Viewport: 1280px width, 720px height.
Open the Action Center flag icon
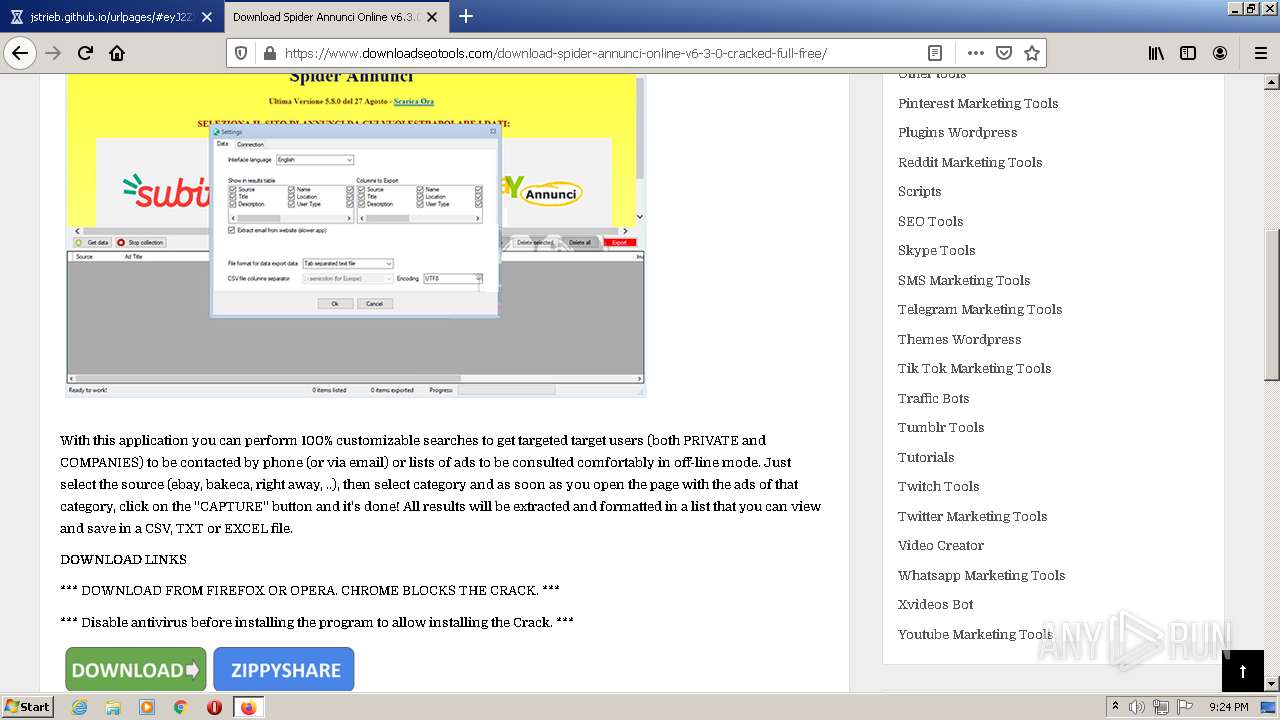coord(1185,707)
